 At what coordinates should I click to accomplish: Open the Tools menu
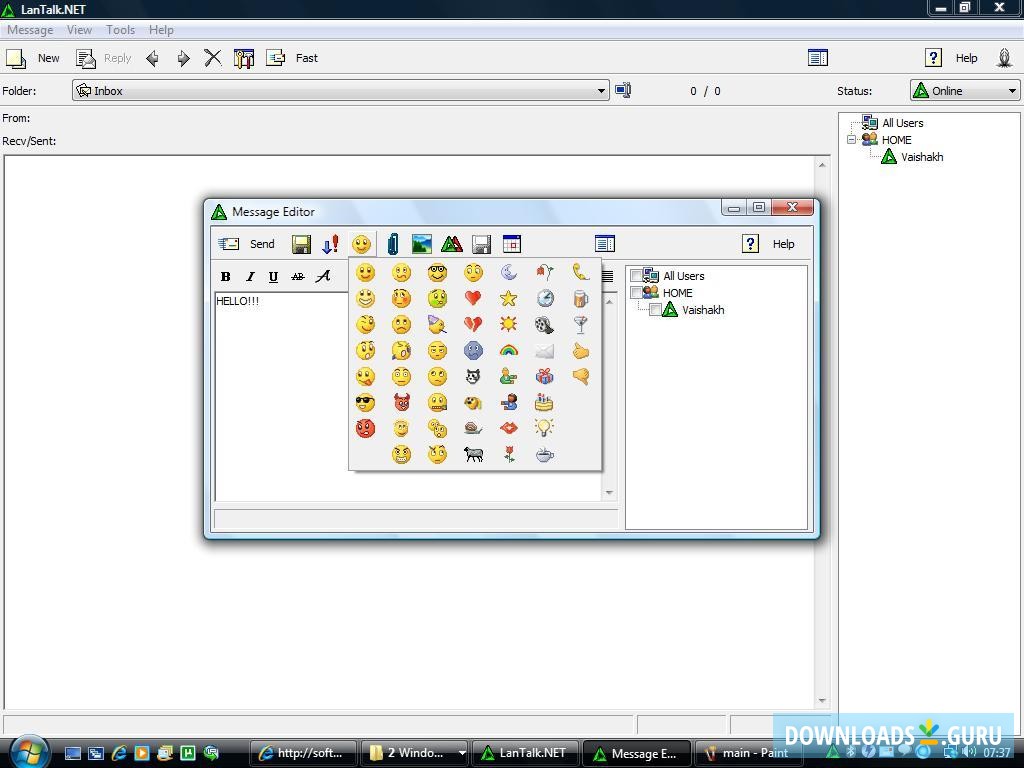coord(120,30)
